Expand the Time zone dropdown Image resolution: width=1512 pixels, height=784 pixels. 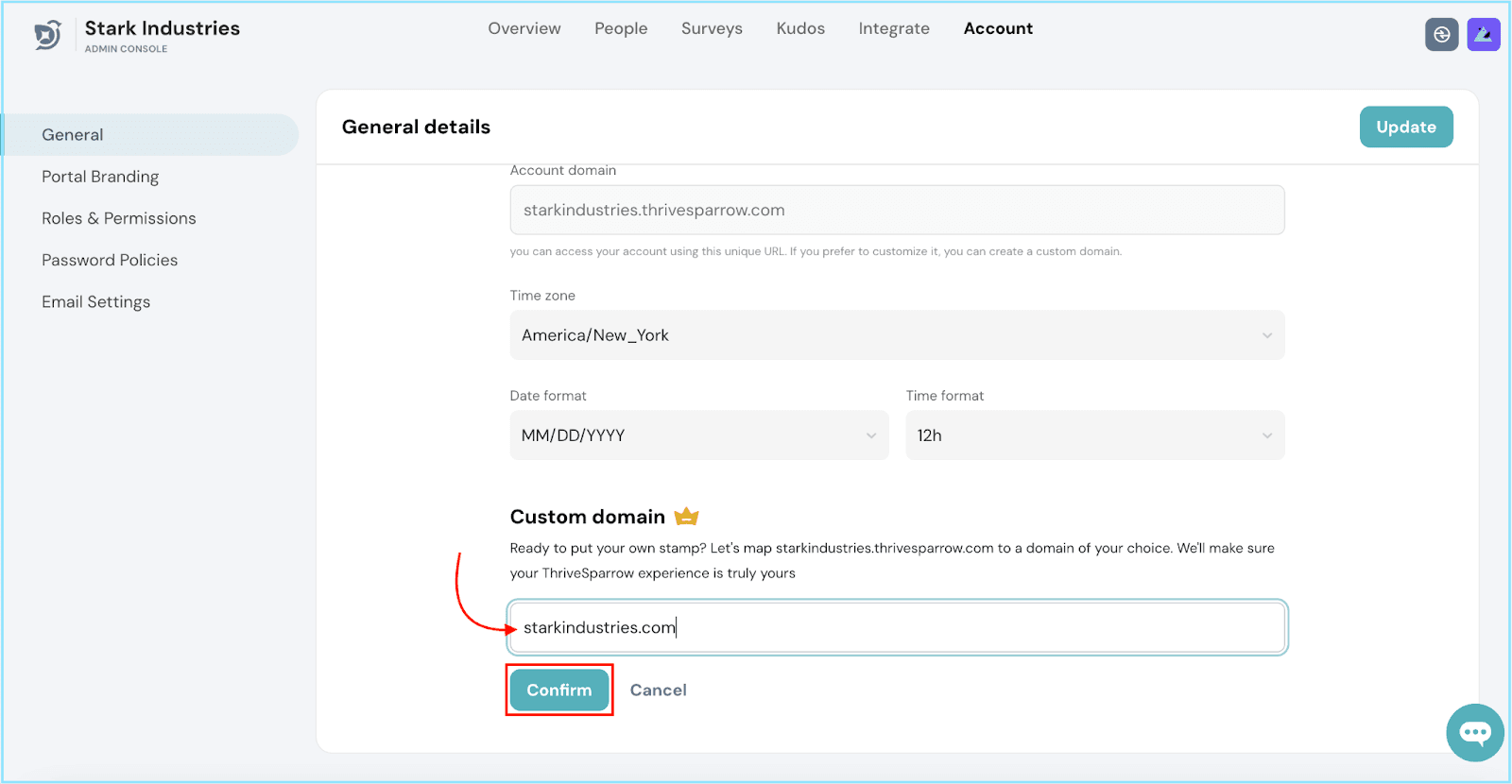click(896, 335)
